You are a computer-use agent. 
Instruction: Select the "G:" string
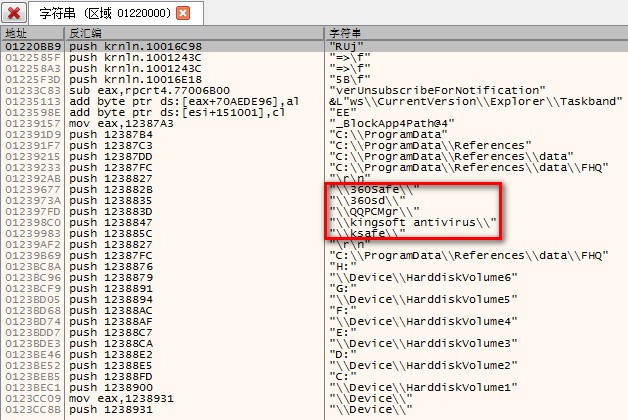point(343,288)
